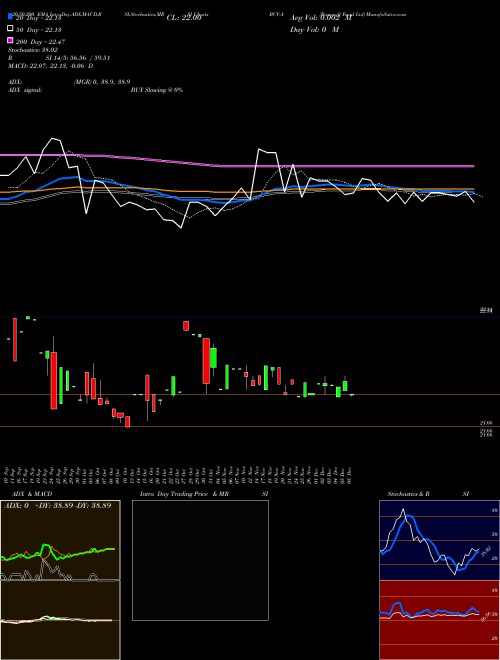Select the '50 Day - 22.13' label
The height and width of the screenshot is (660, 500).
(x=38, y=29)
